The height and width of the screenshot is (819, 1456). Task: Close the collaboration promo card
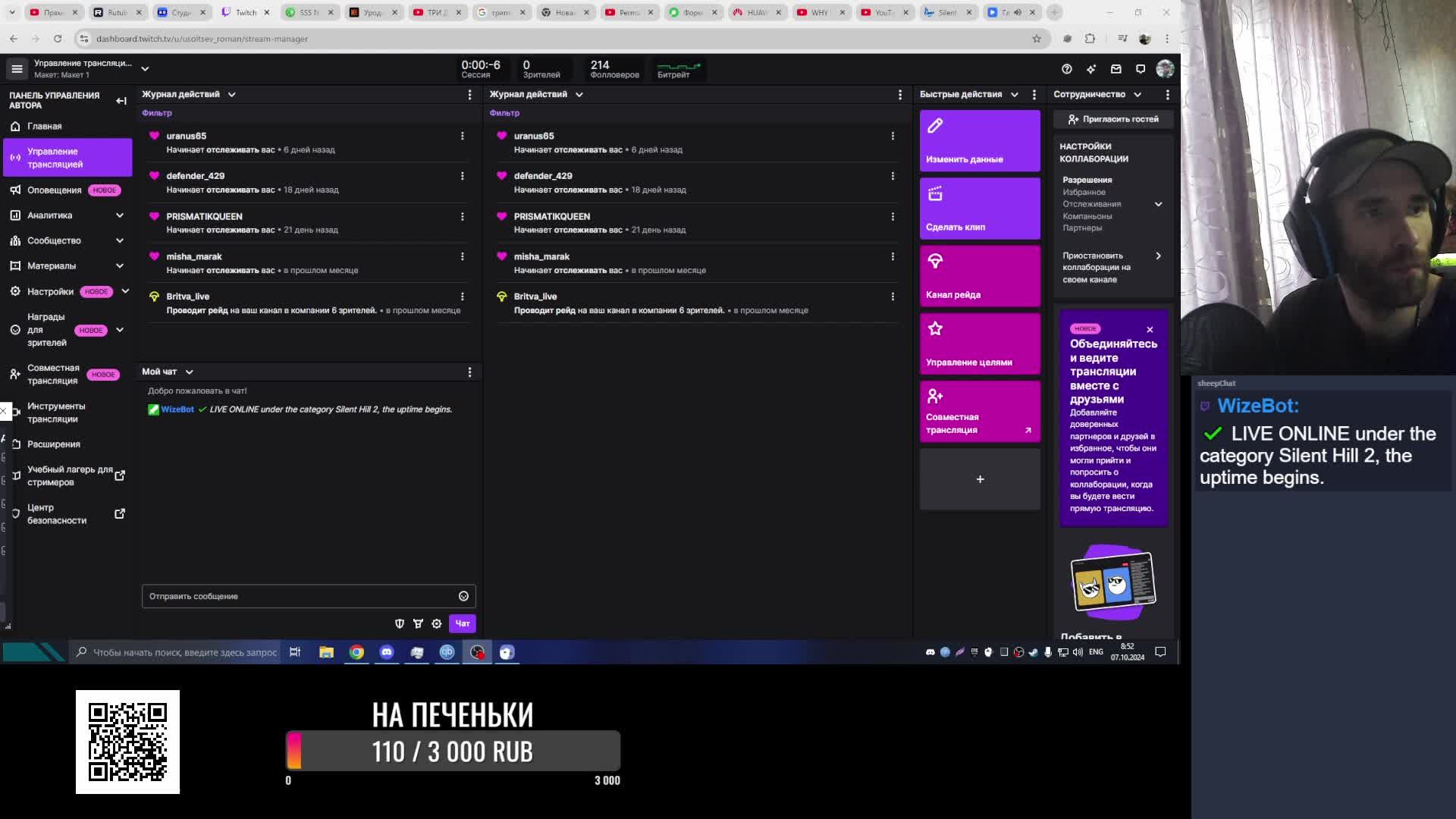point(1150,329)
